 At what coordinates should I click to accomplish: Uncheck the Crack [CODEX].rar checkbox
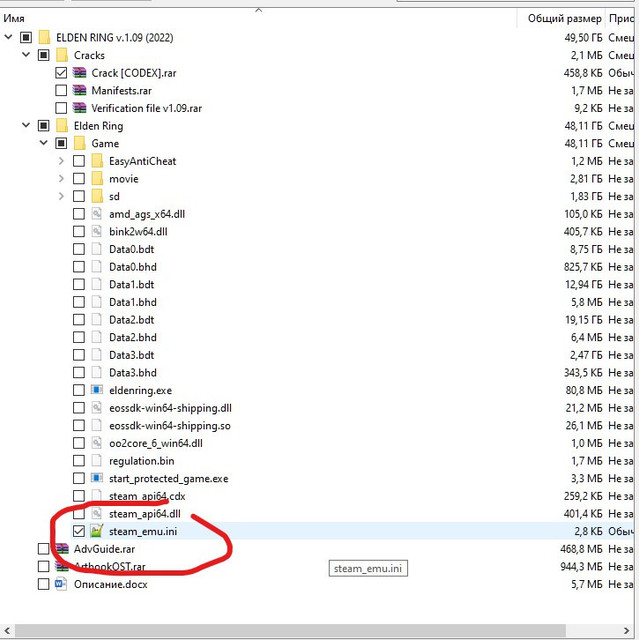coord(61,73)
